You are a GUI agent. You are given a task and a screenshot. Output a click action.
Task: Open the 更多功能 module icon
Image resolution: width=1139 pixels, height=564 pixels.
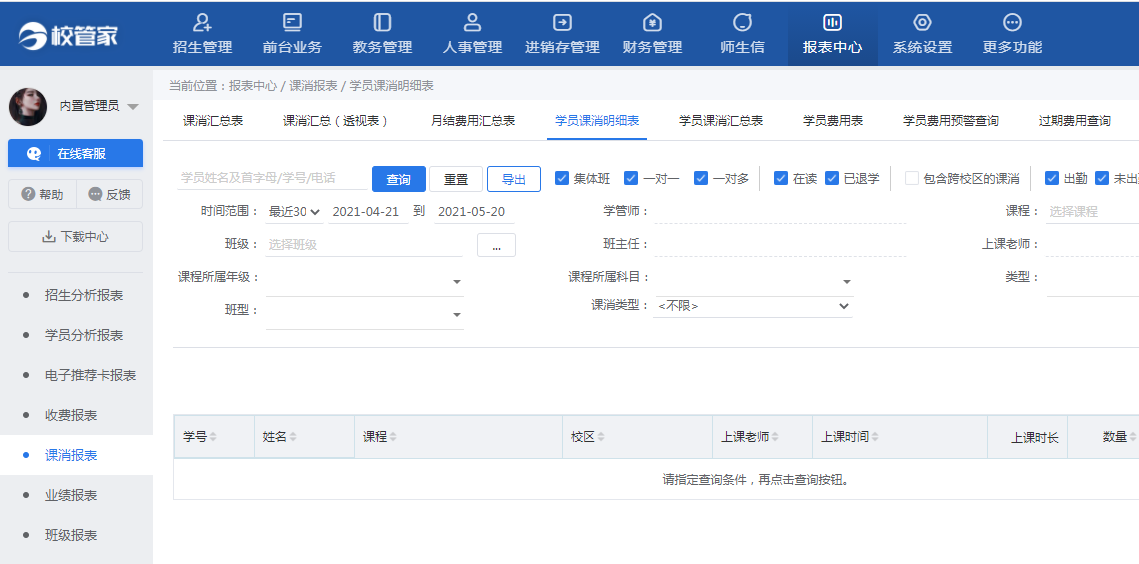coord(1013,23)
